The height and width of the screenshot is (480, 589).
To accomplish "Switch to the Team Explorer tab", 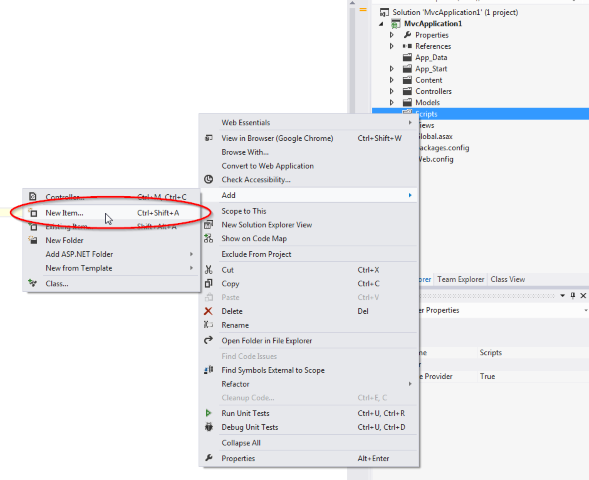I will pyautogui.click(x=461, y=279).
